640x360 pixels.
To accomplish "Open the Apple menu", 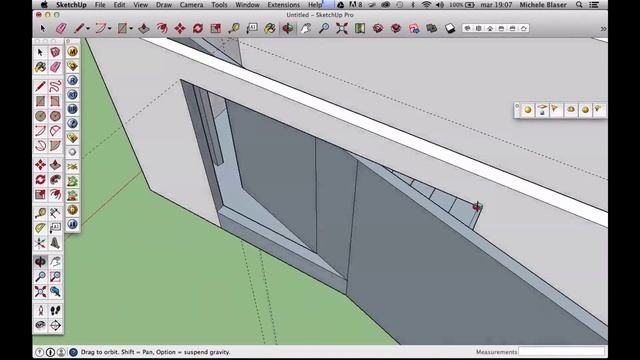I will tap(44, 5).
